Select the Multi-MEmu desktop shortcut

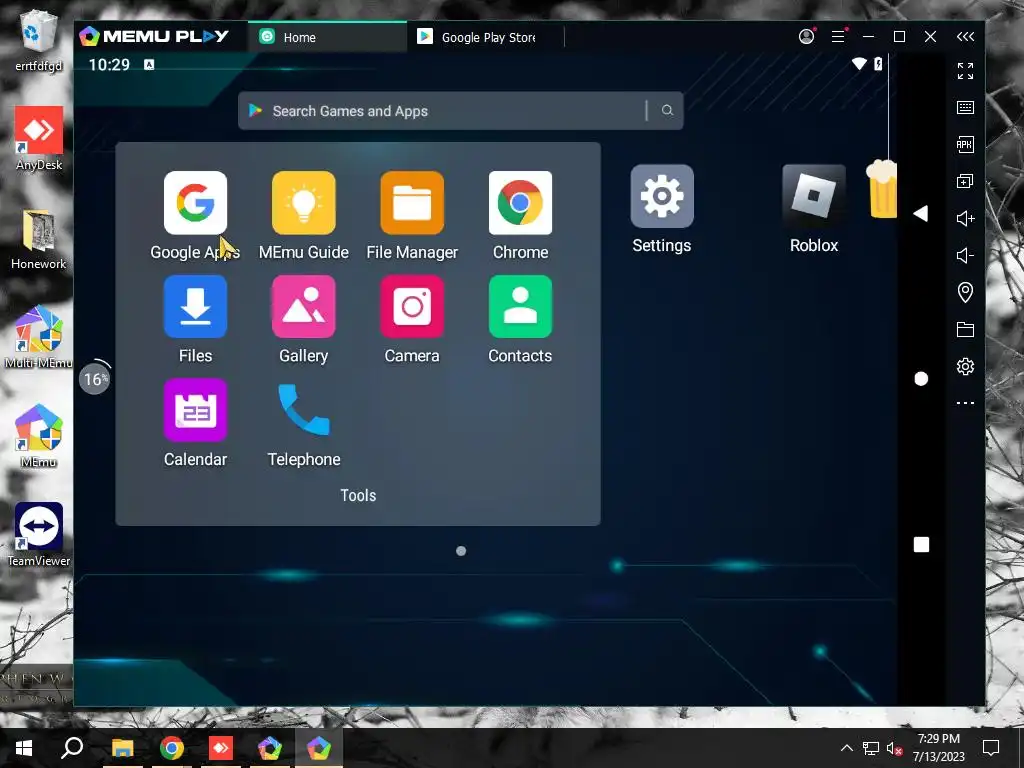click(39, 337)
